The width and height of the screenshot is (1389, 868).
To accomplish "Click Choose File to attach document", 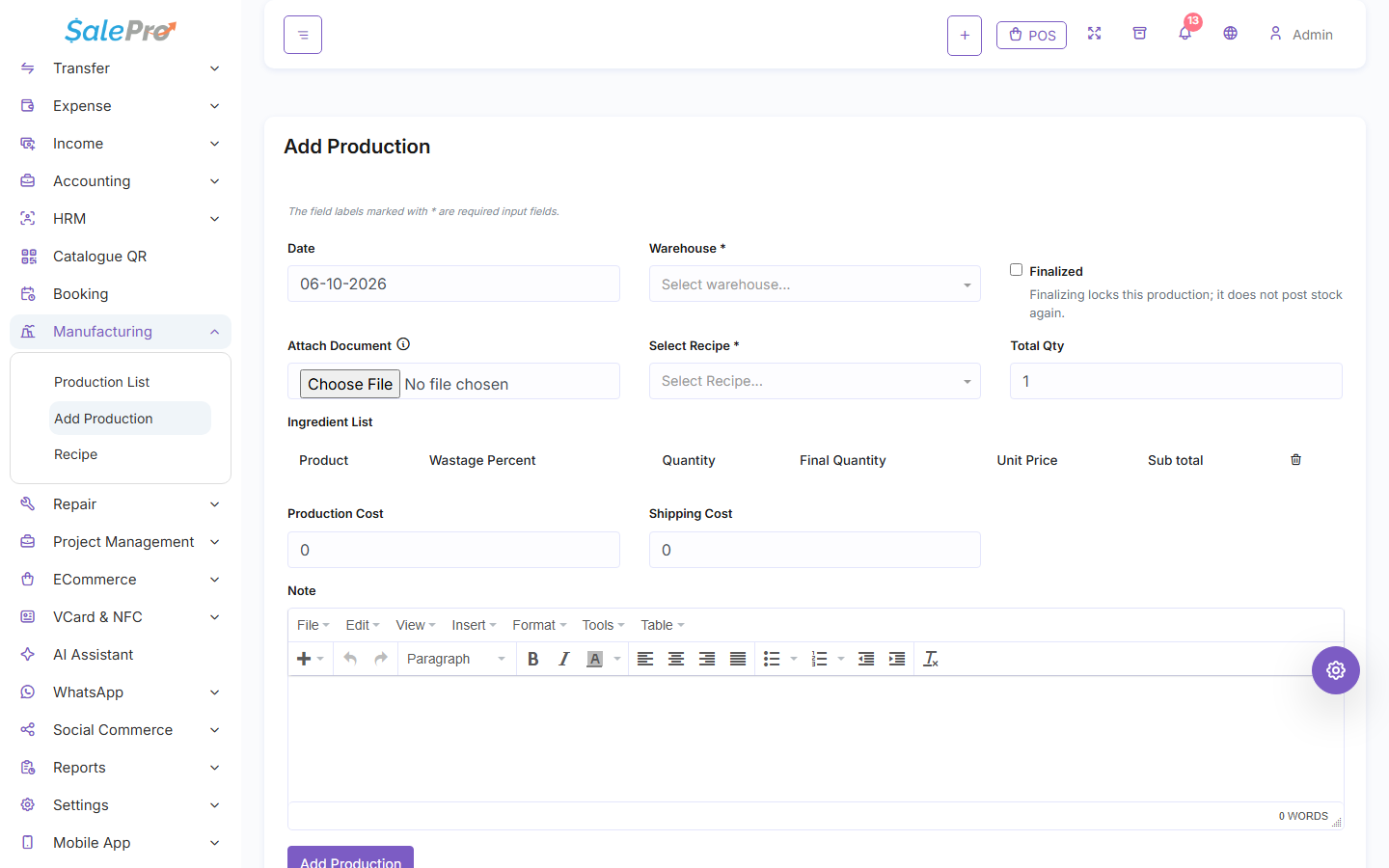I will (350, 384).
